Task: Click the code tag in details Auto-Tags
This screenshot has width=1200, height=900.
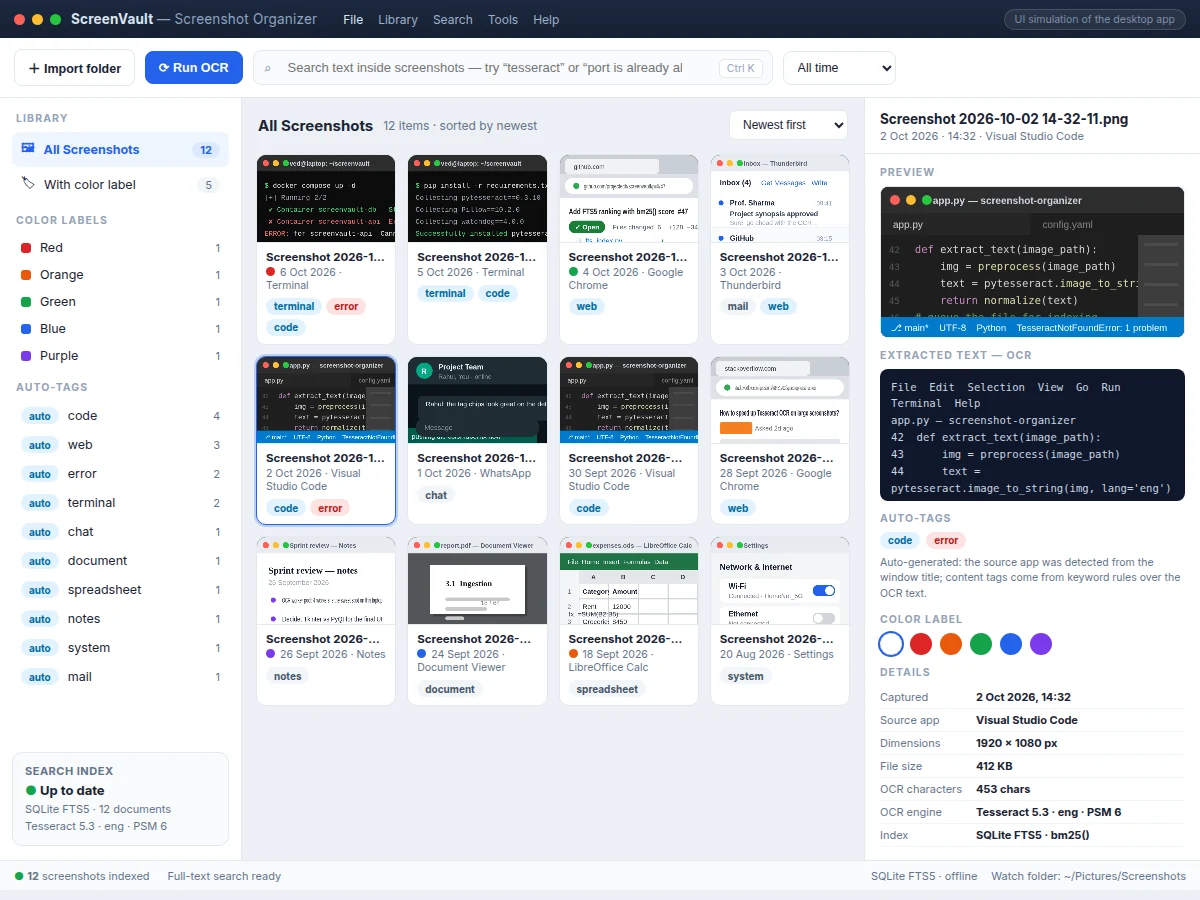Action: pos(900,540)
